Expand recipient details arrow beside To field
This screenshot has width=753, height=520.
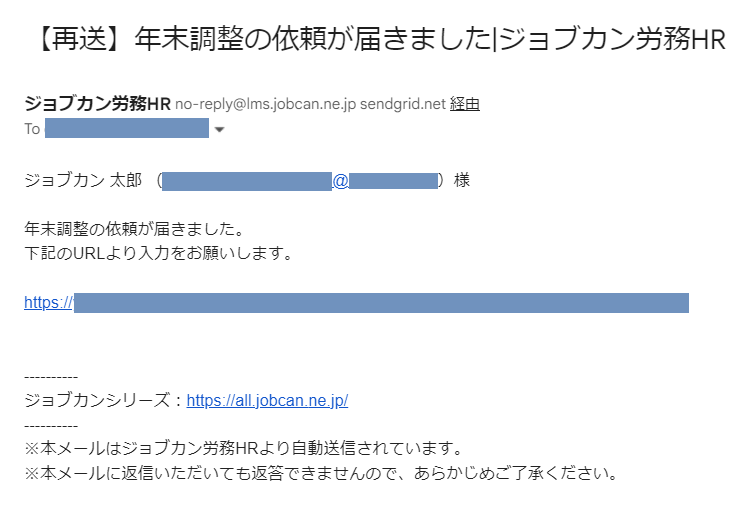(x=219, y=129)
